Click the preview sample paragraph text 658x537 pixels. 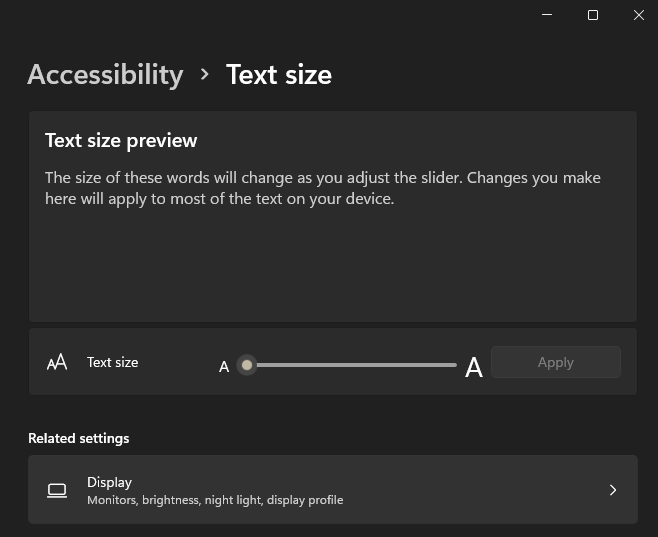322,188
